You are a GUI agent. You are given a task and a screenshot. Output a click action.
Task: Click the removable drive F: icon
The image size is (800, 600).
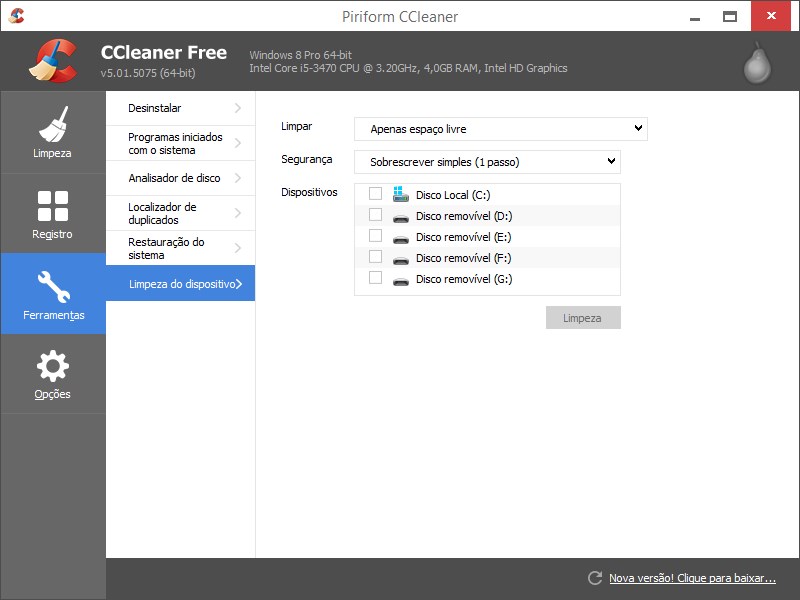coord(401,260)
